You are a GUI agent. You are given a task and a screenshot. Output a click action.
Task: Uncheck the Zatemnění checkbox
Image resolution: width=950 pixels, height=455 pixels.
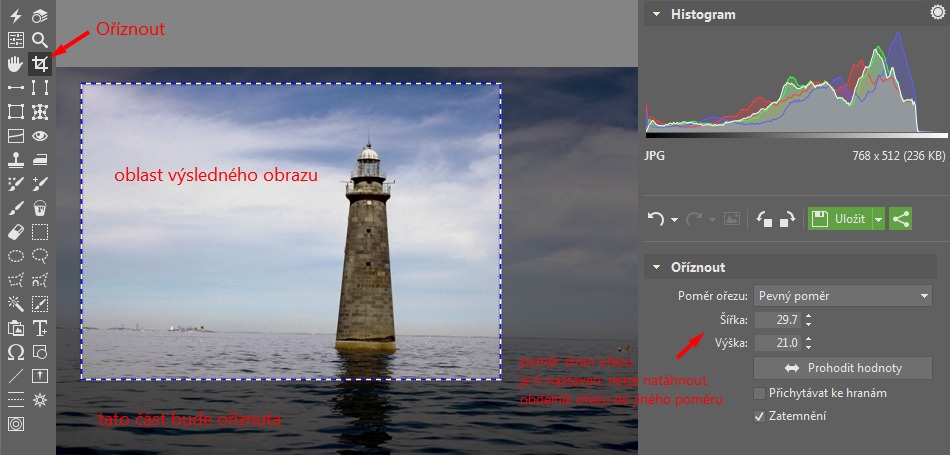(x=759, y=415)
